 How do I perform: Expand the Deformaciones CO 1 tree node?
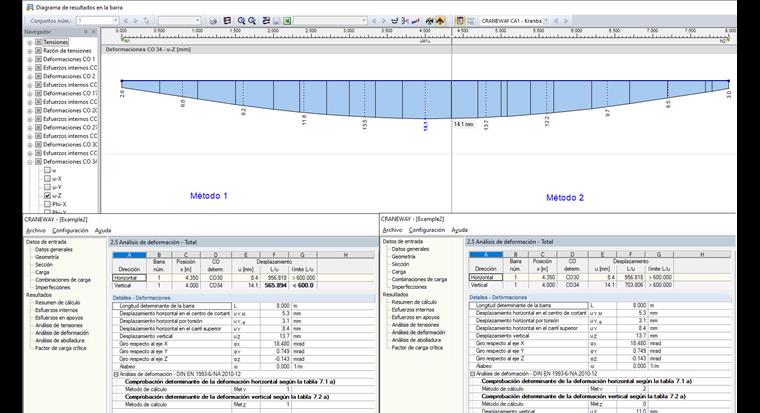click(30, 60)
